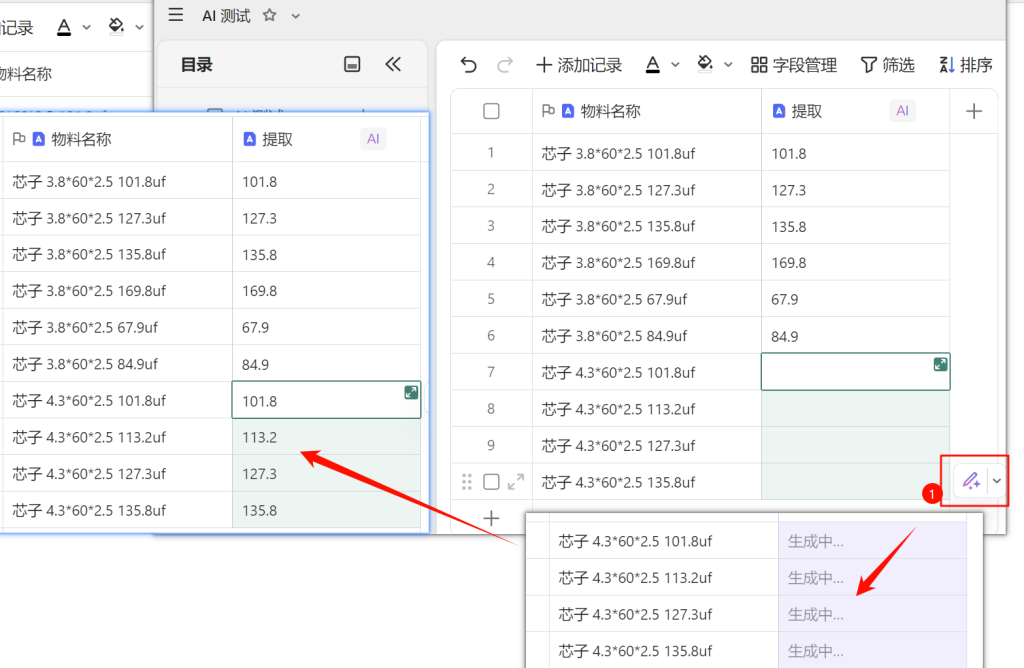1024x668 pixels.
Task: Select main table cell 芯子 3.8*60*2.5 101.8uf
Action: [x=647, y=153]
